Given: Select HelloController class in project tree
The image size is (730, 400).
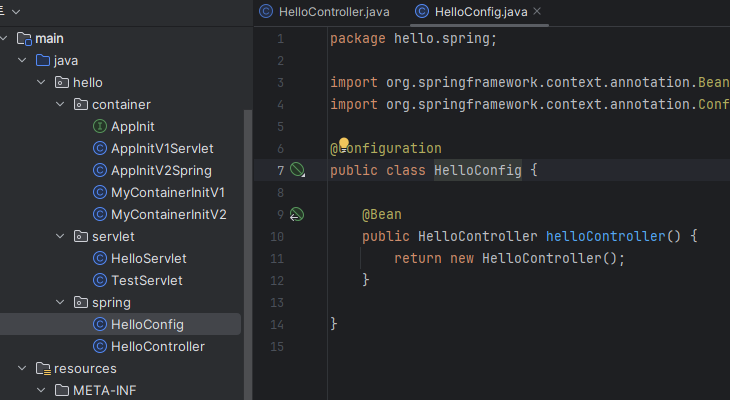Looking at the screenshot, I should (x=158, y=346).
